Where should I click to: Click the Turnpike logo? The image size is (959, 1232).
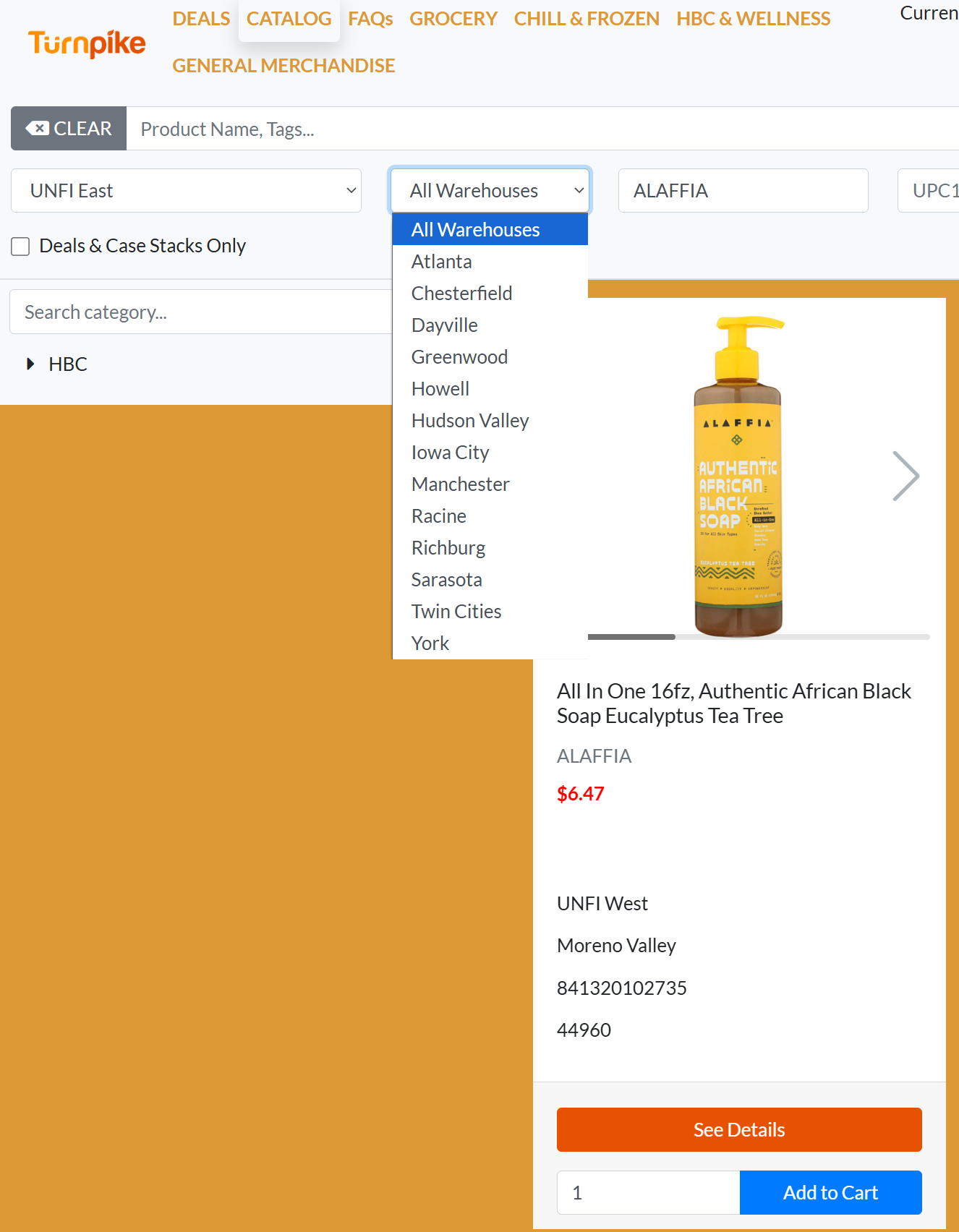tap(87, 43)
